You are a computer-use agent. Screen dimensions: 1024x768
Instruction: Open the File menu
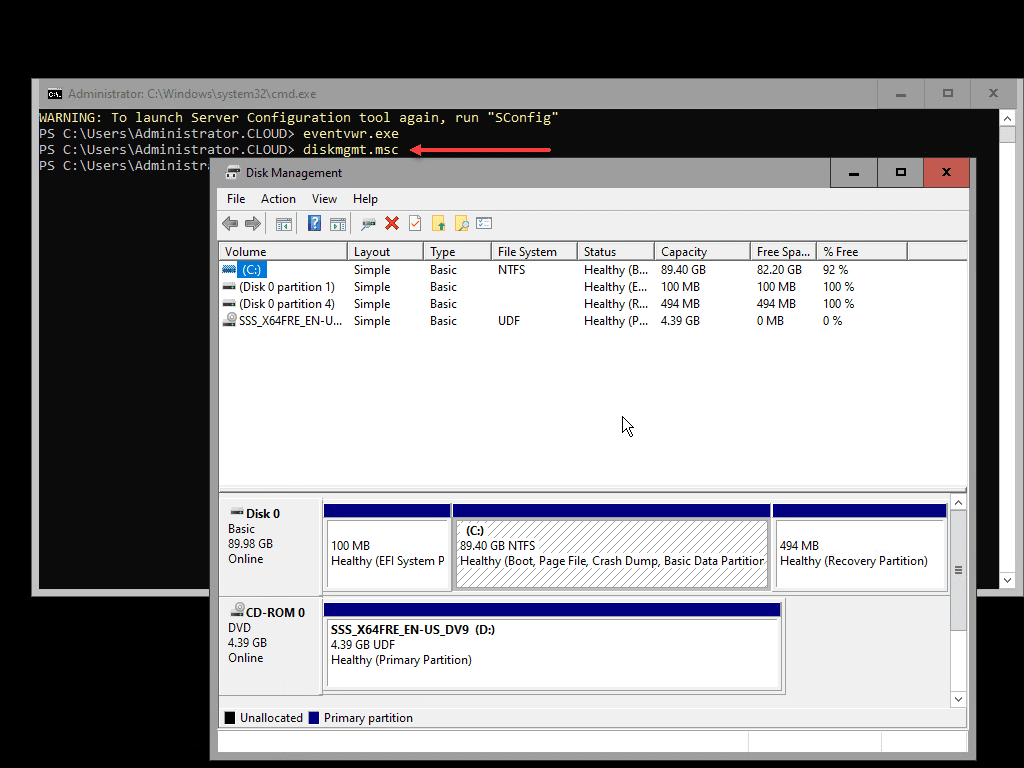point(236,199)
